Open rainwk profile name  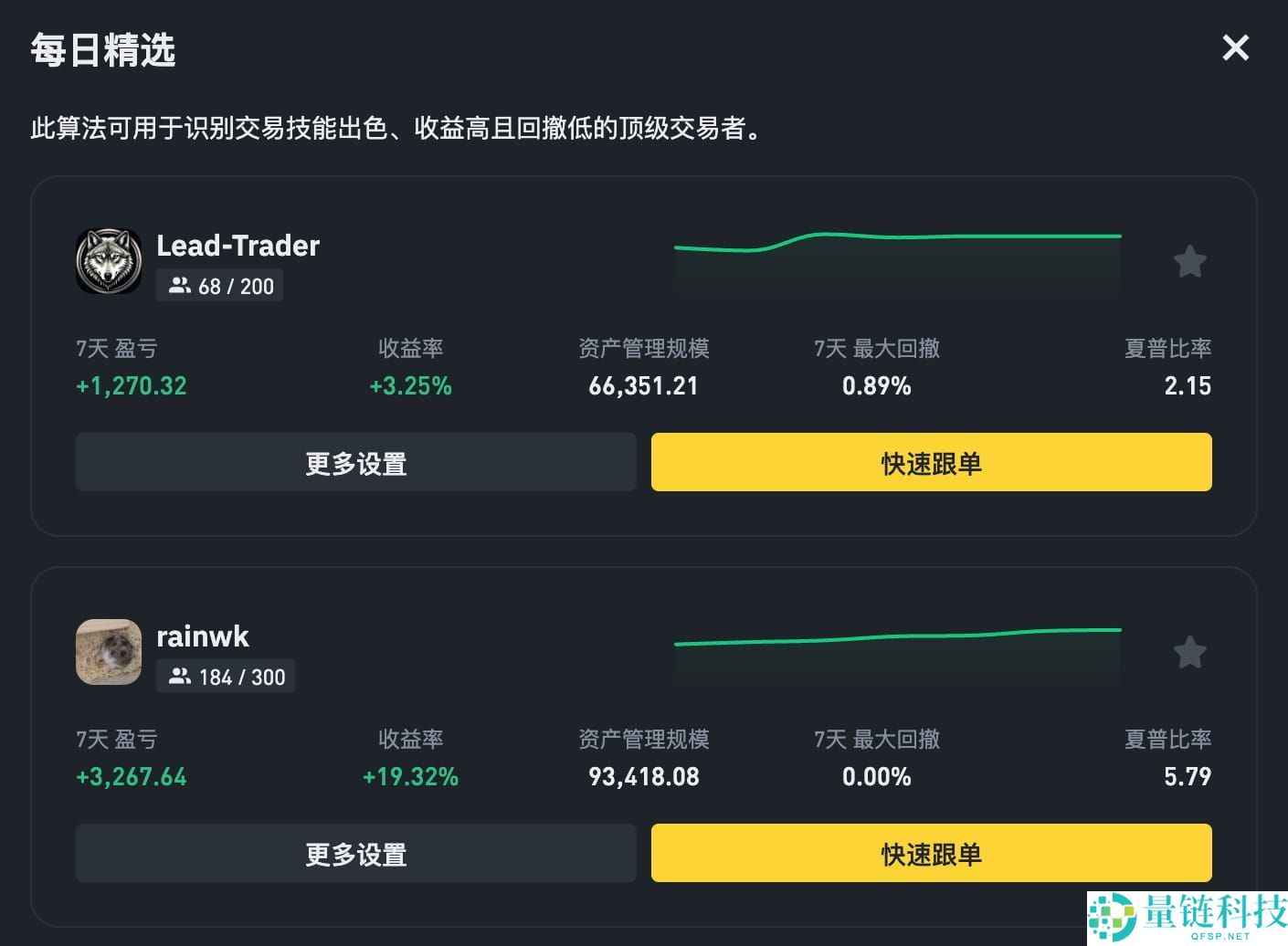click(202, 636)
